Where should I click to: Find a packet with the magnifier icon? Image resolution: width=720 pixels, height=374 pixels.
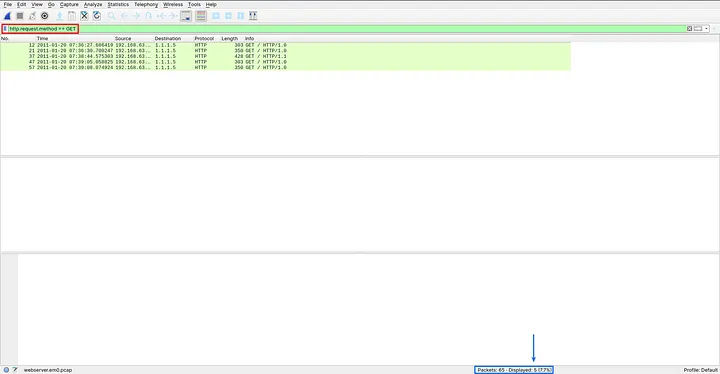tap(112, 16)
